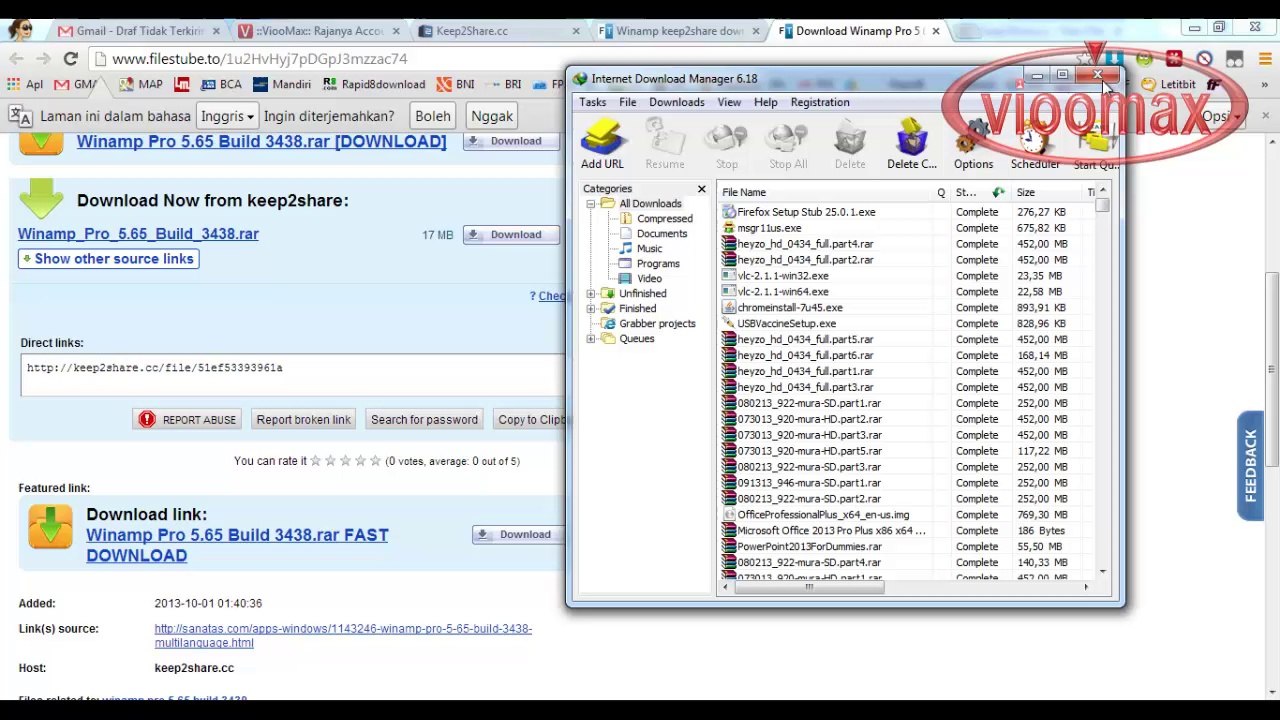Screen dimensions: 1280x720
Task: Open the Inggris language dropdown
Action: click(227, 116)
